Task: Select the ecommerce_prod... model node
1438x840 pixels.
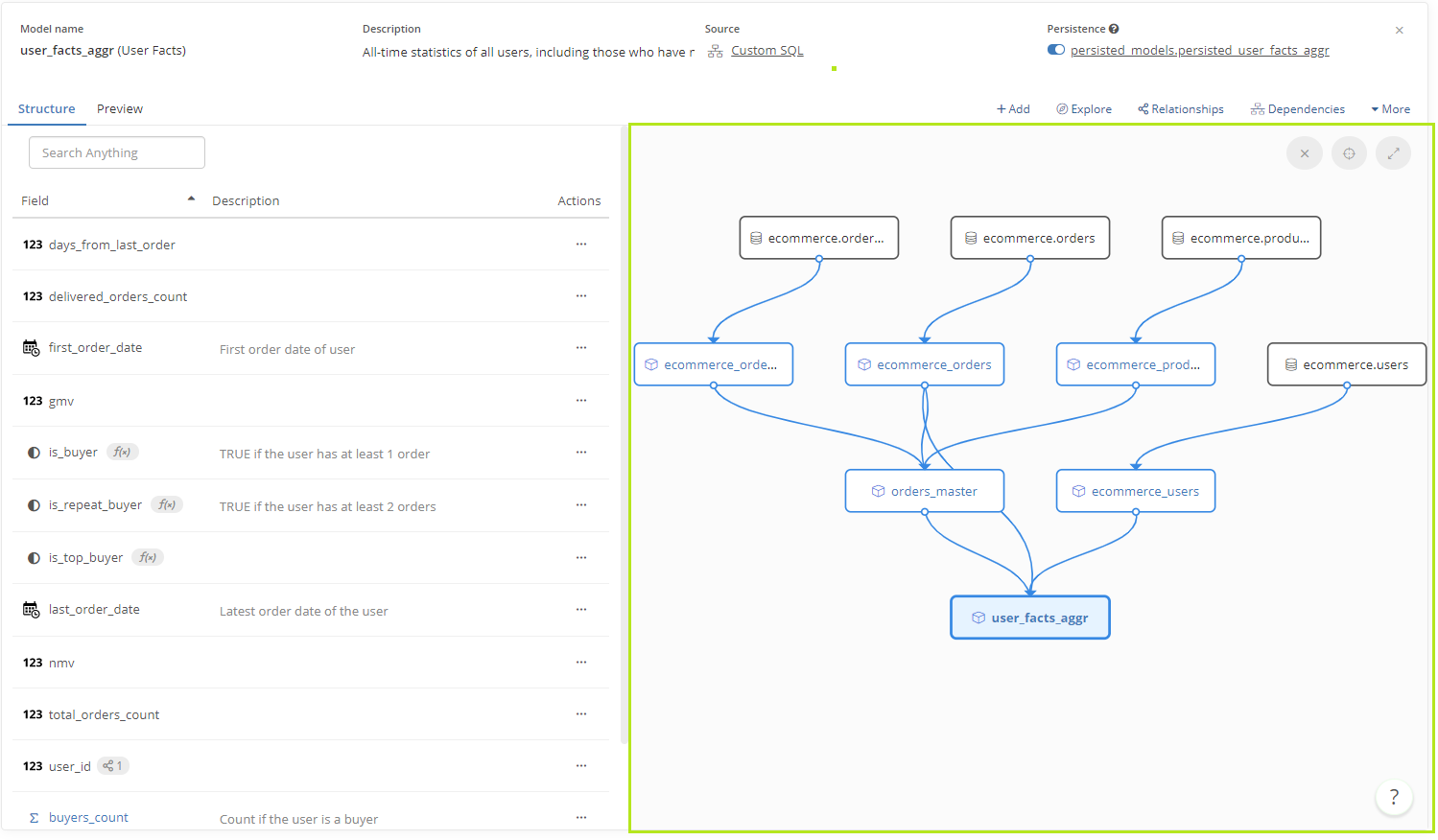Action: tap(1136, 364)
